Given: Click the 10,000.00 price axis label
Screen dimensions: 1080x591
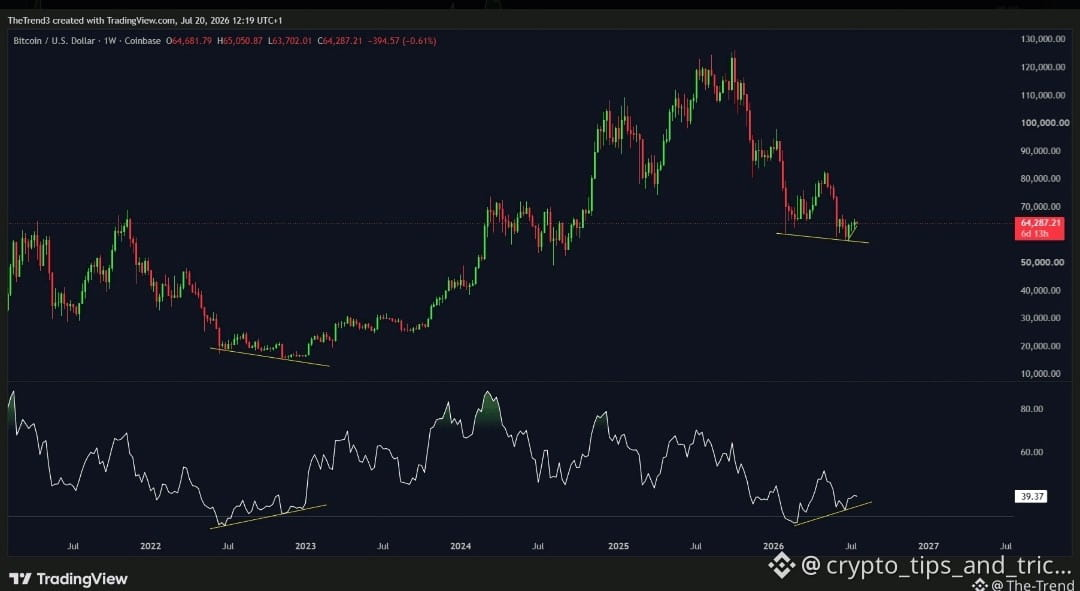Looking at the screenshot, I should (1042, 373).
